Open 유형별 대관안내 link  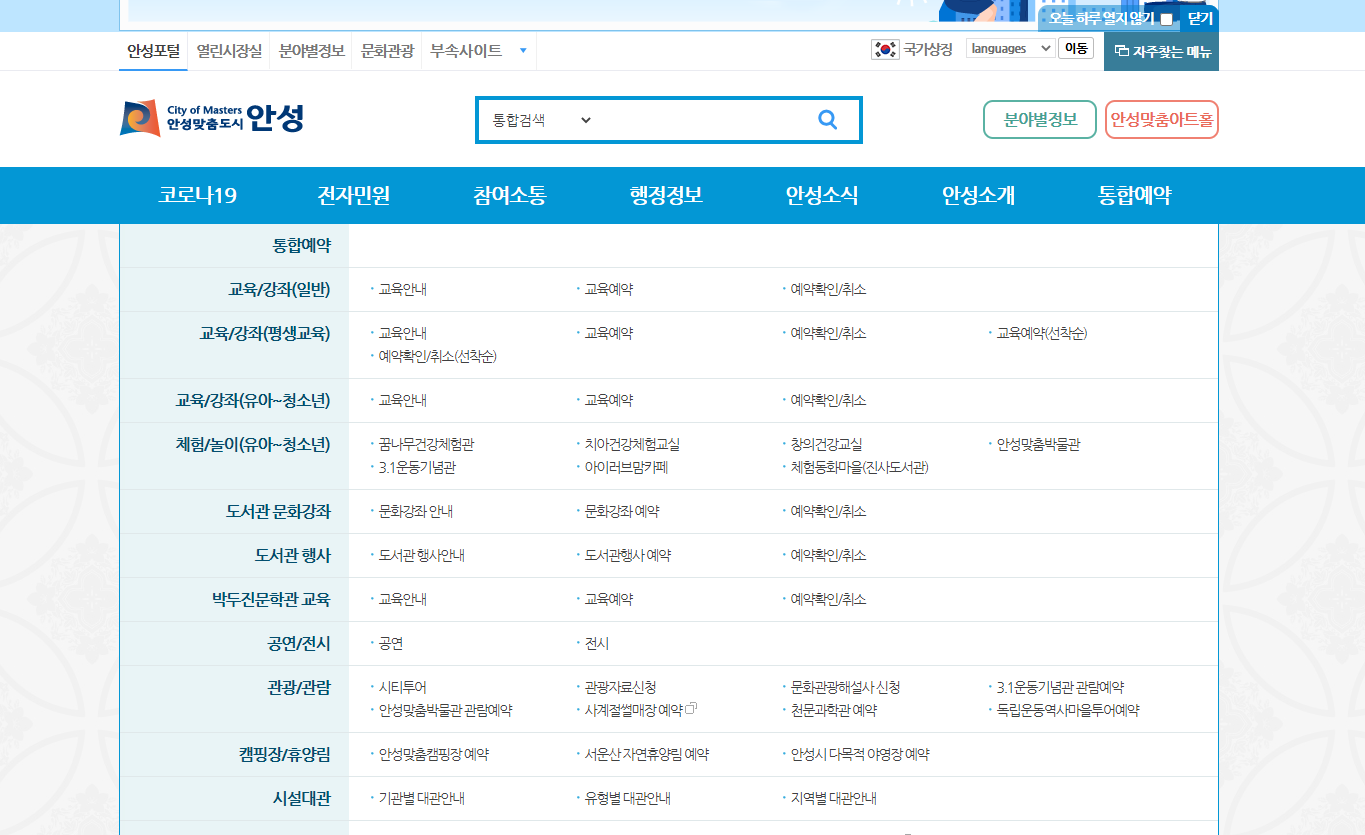[628, 798]
